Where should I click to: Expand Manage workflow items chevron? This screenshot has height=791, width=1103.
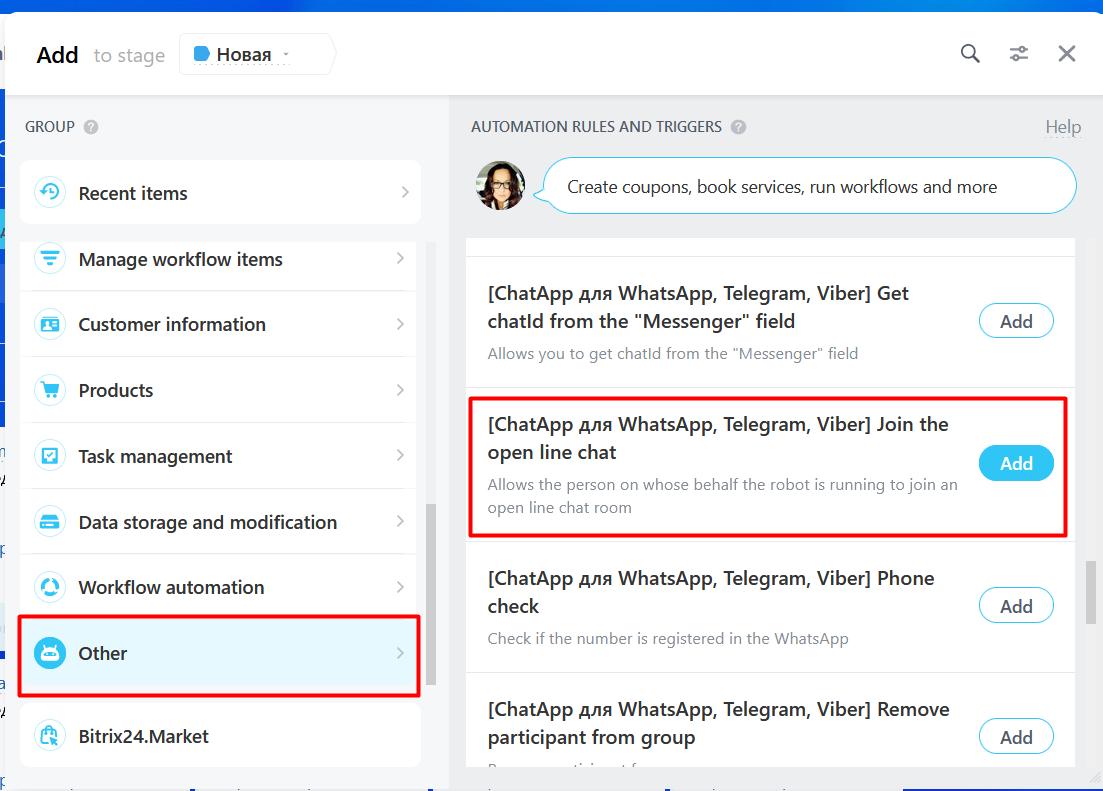(400, 259)
